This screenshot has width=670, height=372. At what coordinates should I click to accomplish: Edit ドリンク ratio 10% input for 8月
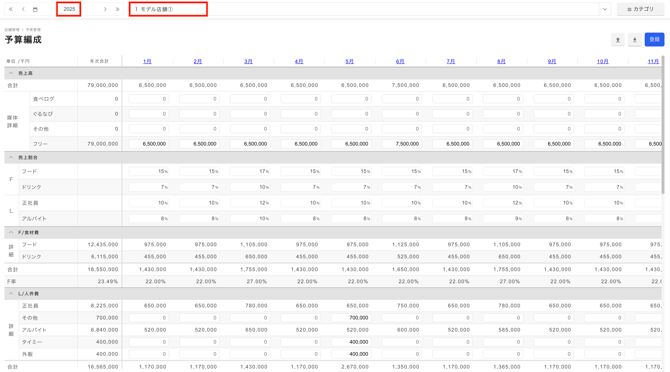(502, 187)
